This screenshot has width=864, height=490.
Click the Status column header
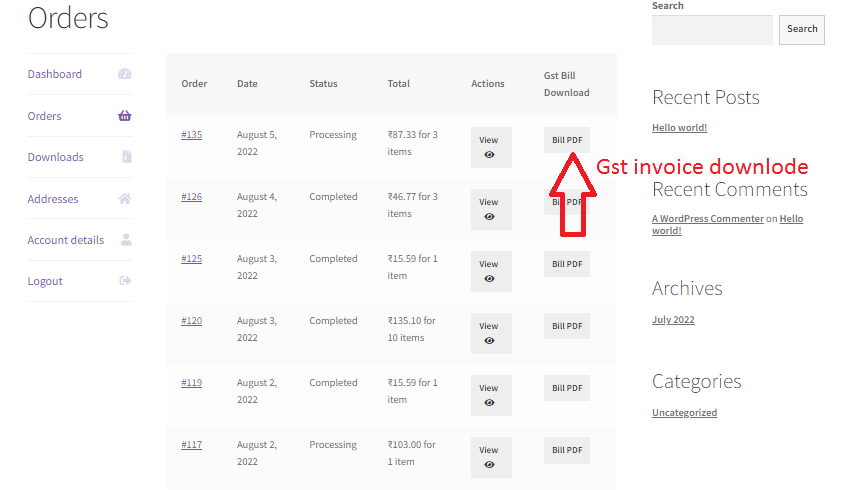point(323,84)
